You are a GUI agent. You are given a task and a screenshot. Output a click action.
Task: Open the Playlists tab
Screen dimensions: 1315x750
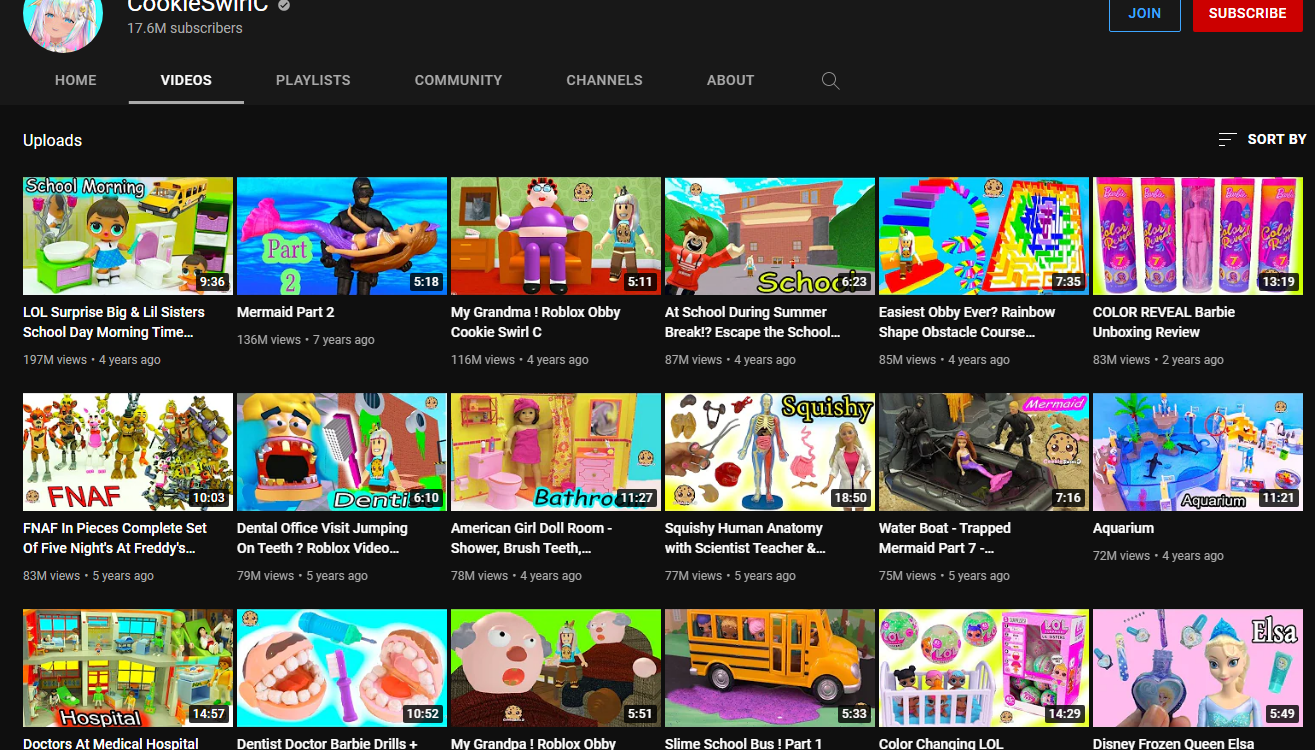tap(313, 80)
